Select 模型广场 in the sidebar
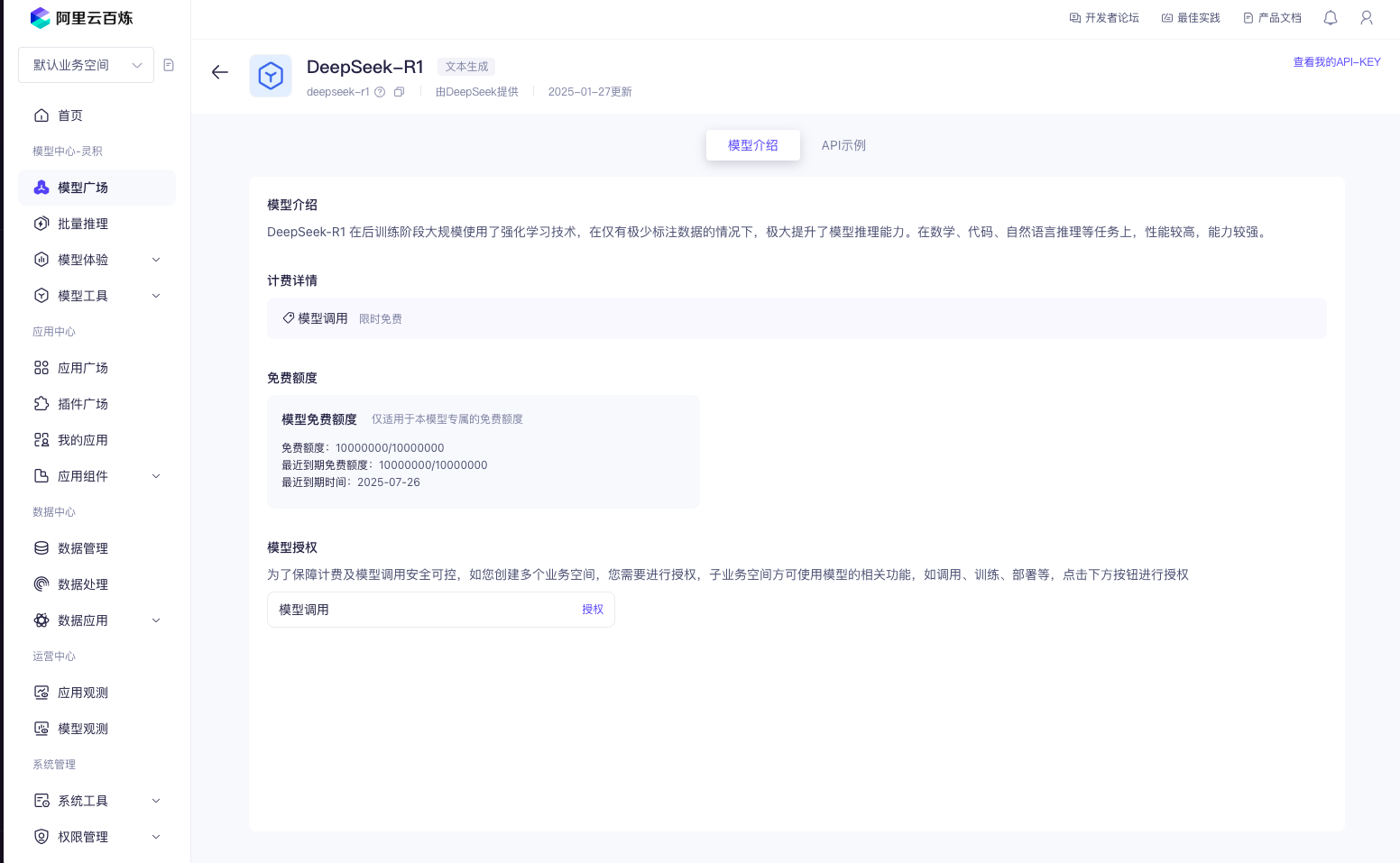The image size is (1400, 863). pos(97,188)
